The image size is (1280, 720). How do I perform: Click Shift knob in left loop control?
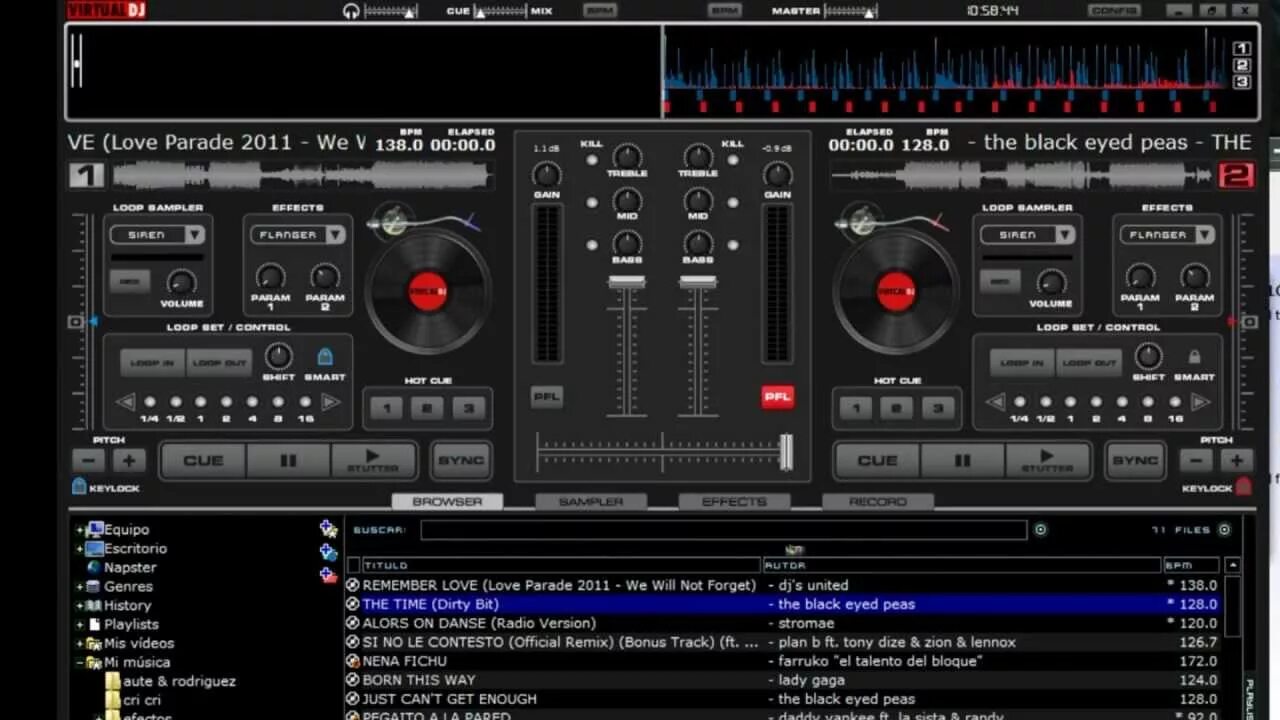click(x=278, y=356)
